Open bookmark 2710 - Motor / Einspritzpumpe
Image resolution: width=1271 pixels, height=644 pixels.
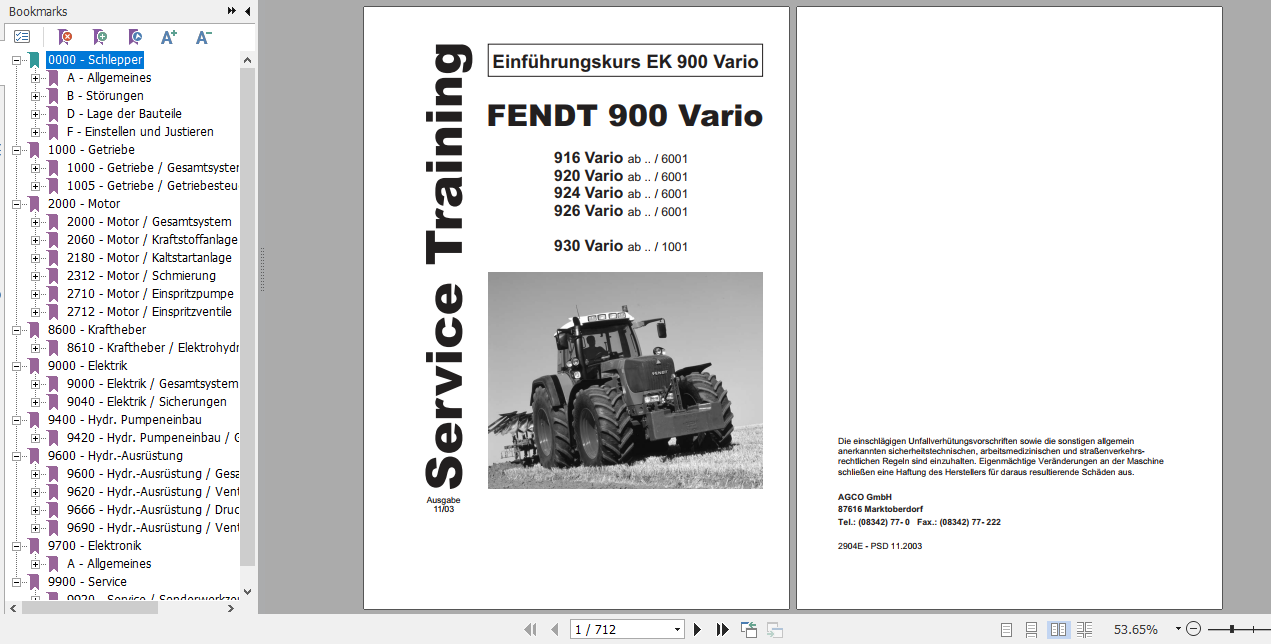(x=150, y=294)
